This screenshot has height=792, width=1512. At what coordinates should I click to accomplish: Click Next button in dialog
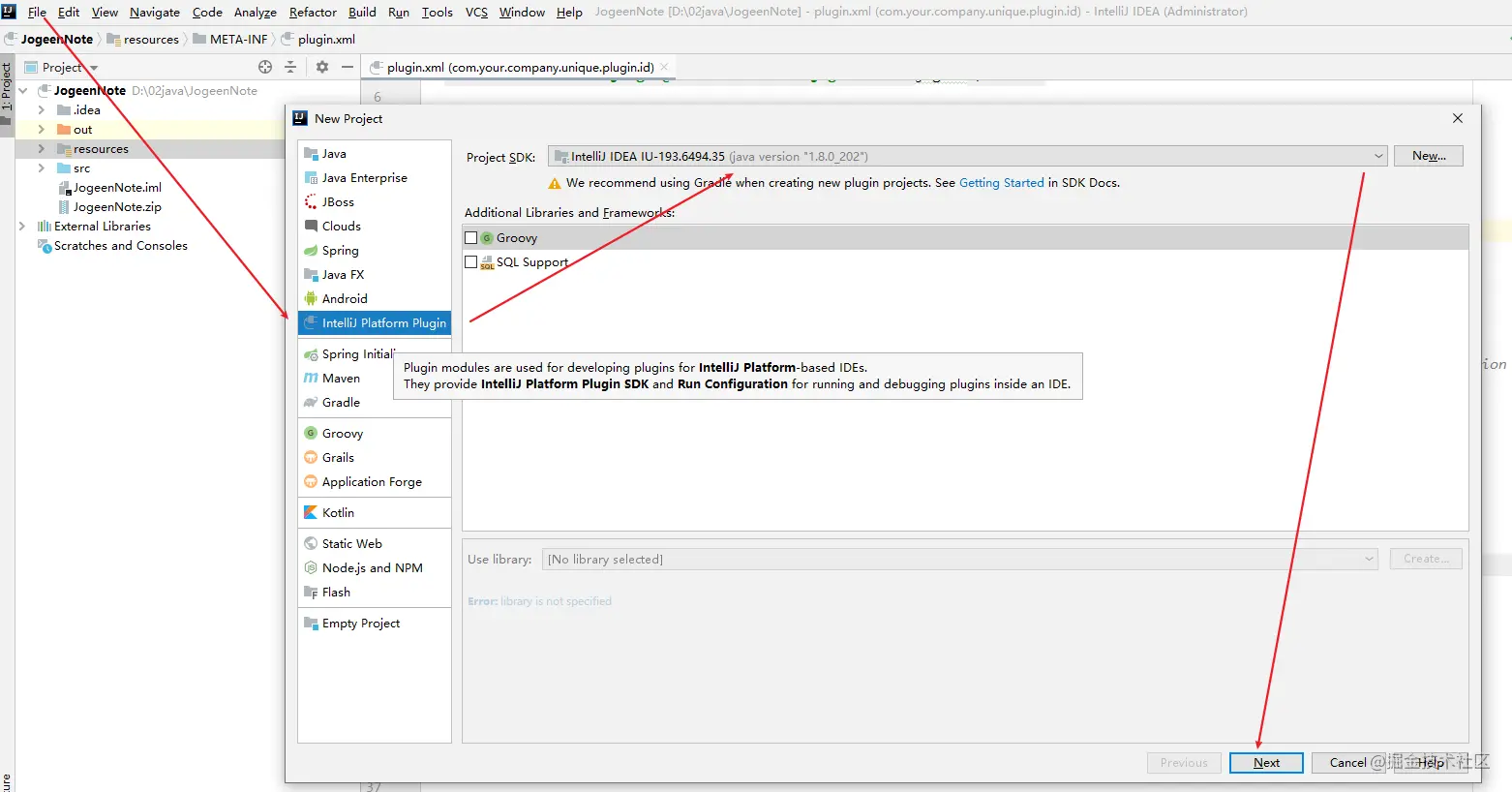coord(1266,763)
